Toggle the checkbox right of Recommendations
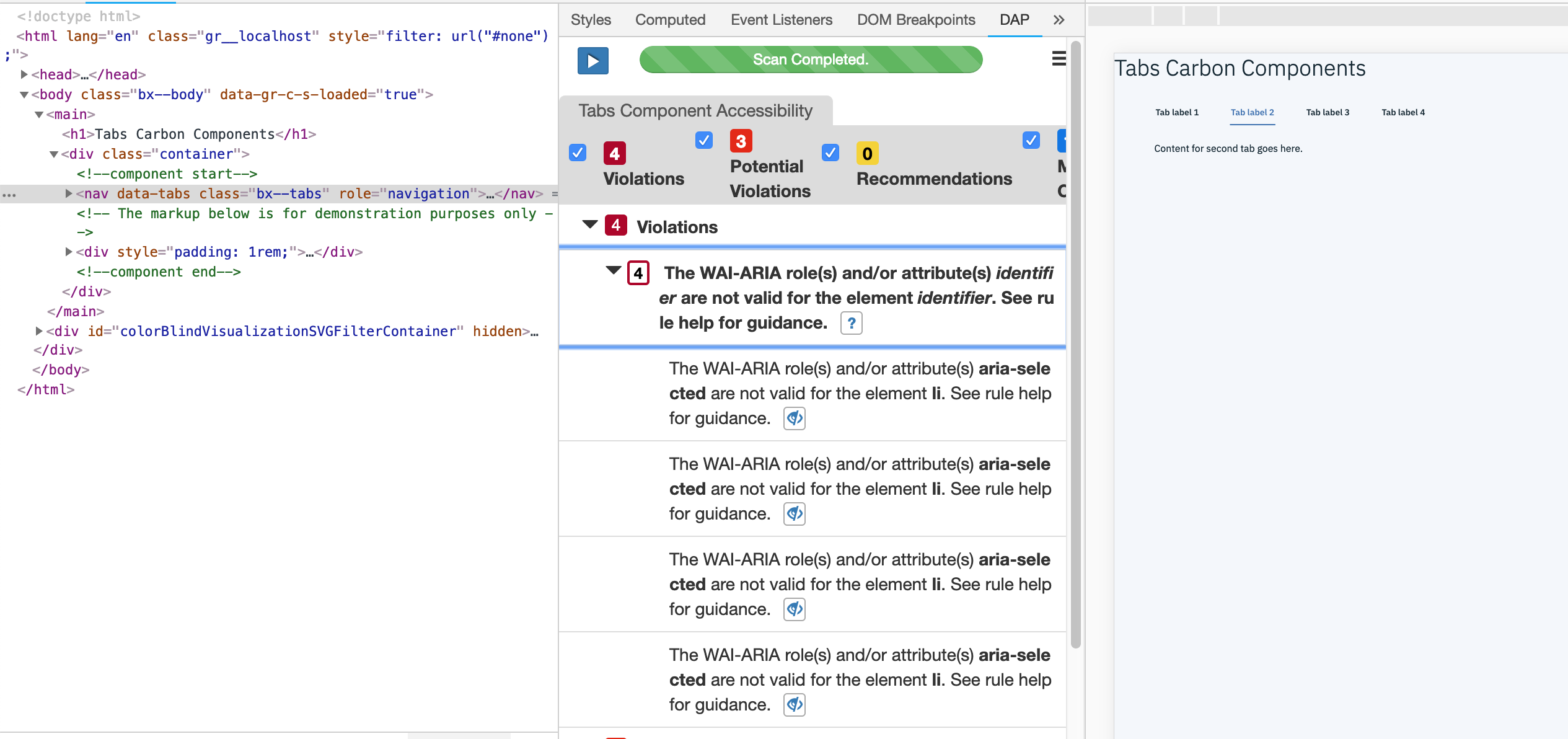1568x739 pixels. [x=1031, y=140]
